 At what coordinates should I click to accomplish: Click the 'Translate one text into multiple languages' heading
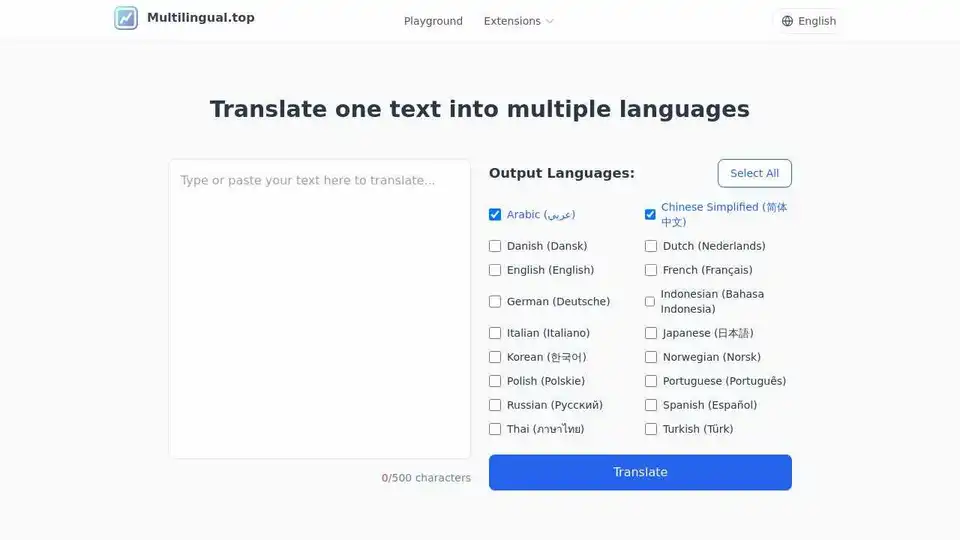point(479,109)
